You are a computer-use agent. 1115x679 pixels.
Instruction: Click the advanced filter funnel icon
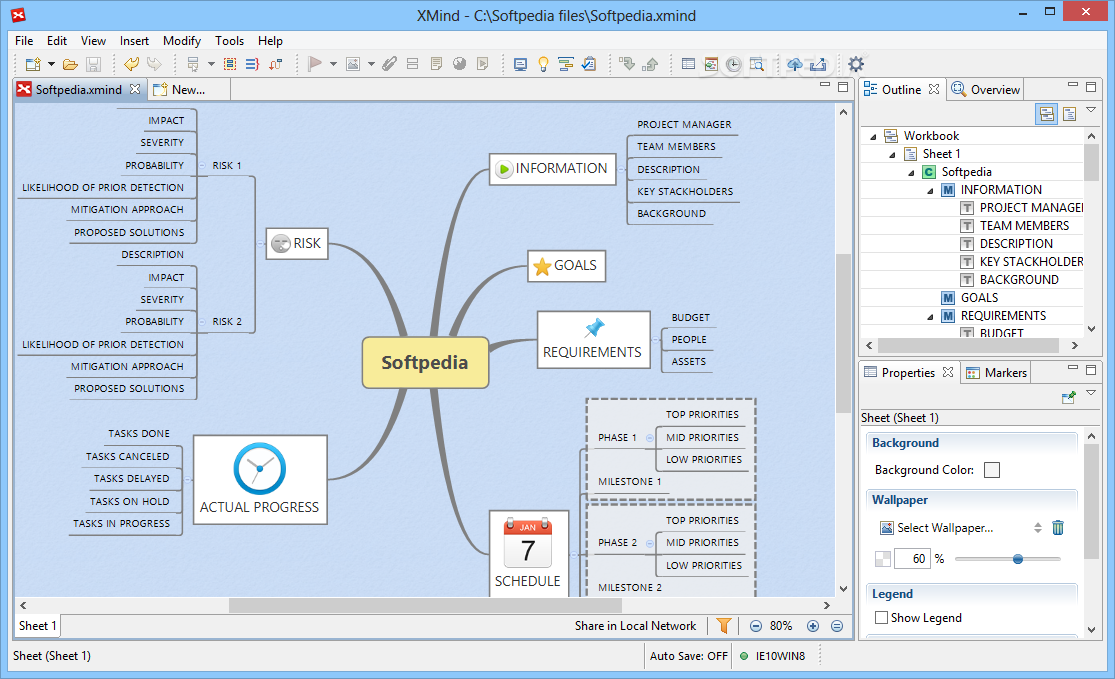pyautogui.click(x=724, y=626)
